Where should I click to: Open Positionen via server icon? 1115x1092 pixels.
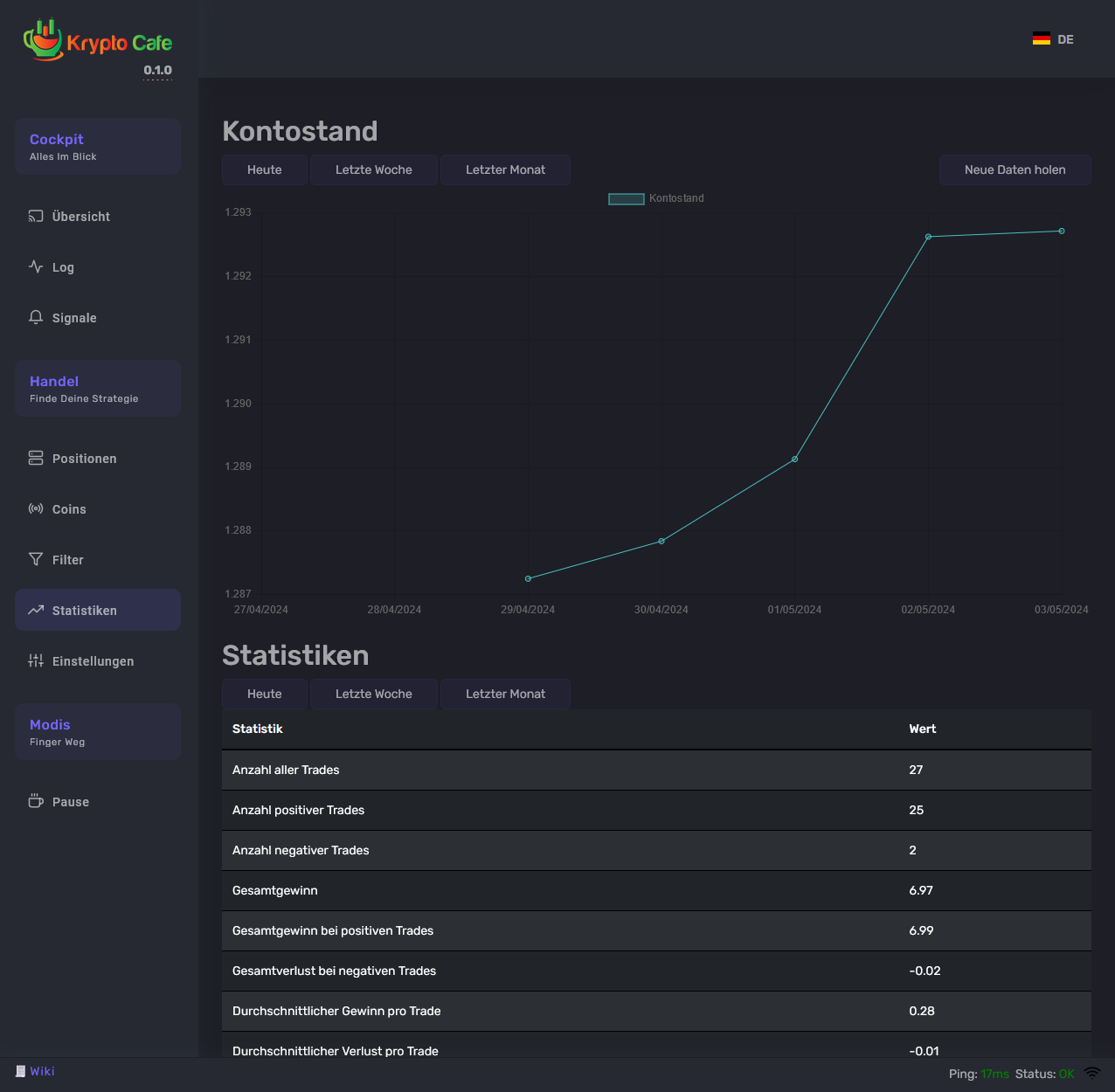point(36,459)
